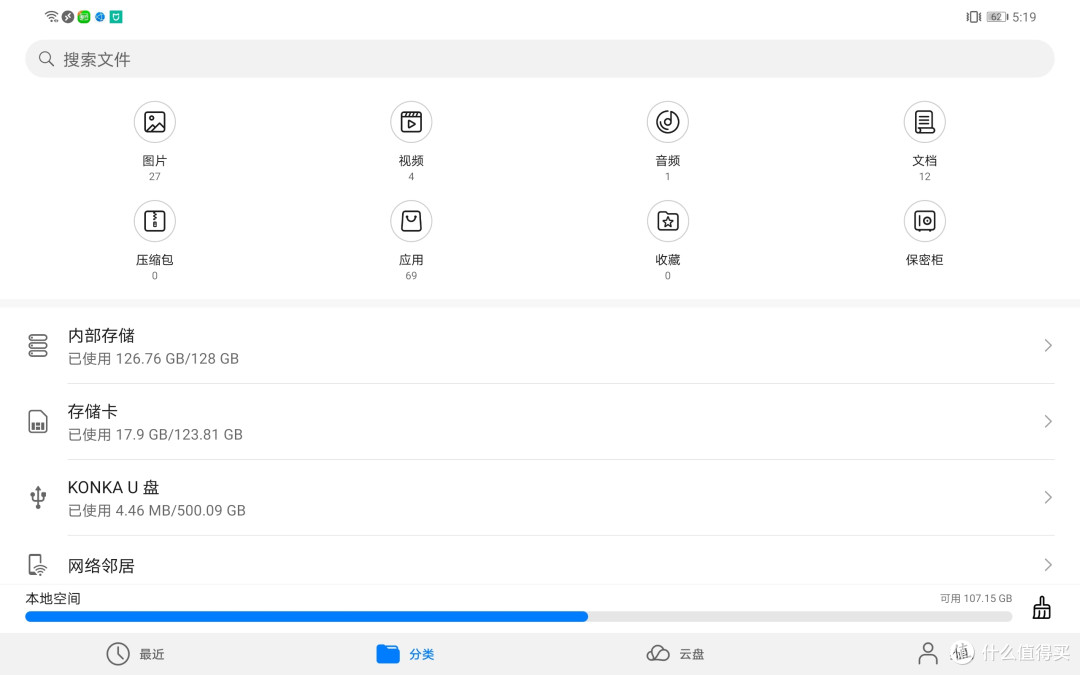
Task: Open the 压缩包 (Archives) category icon
Action: [x=154, y=221]
